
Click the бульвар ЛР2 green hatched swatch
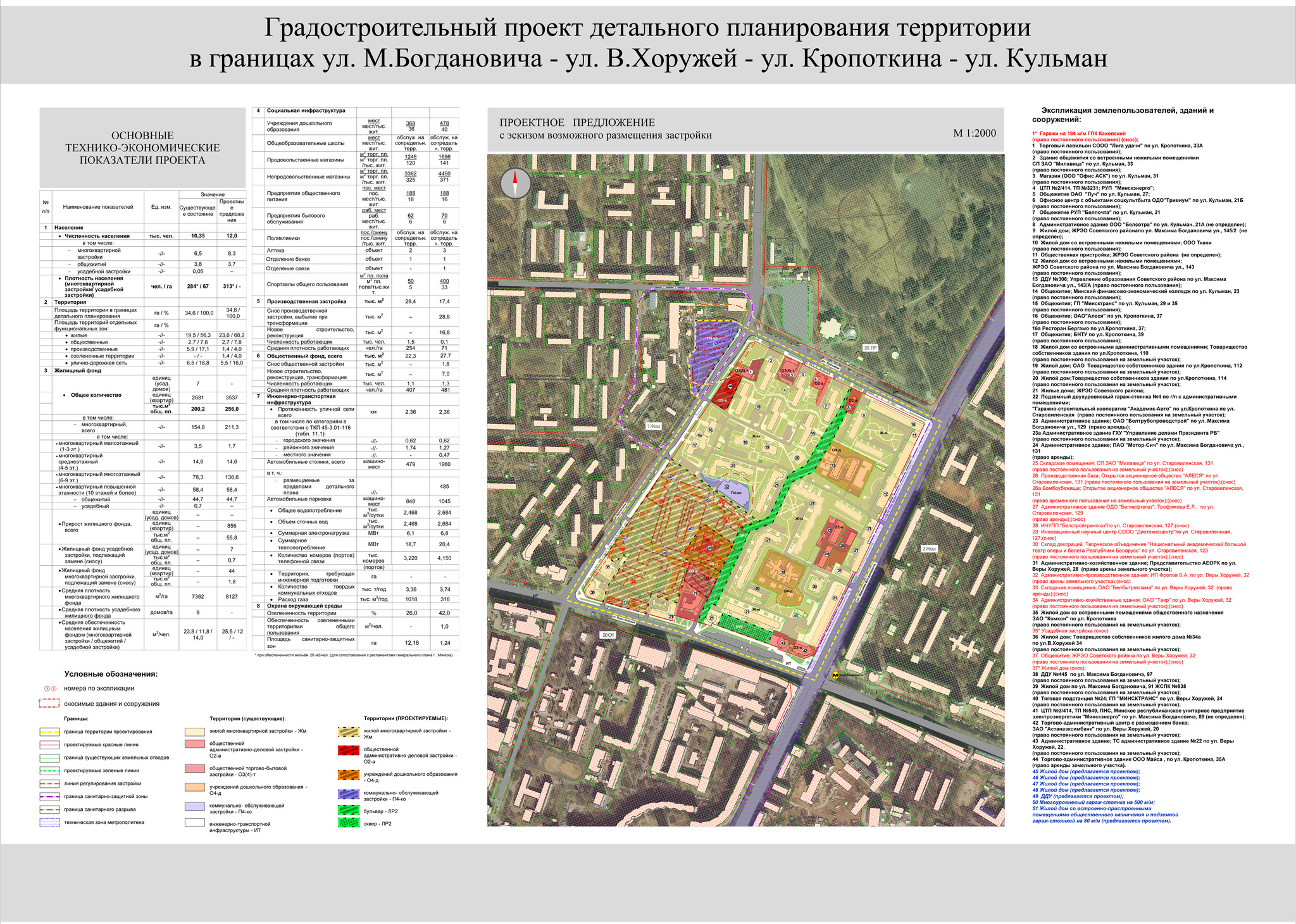[349, 810]
